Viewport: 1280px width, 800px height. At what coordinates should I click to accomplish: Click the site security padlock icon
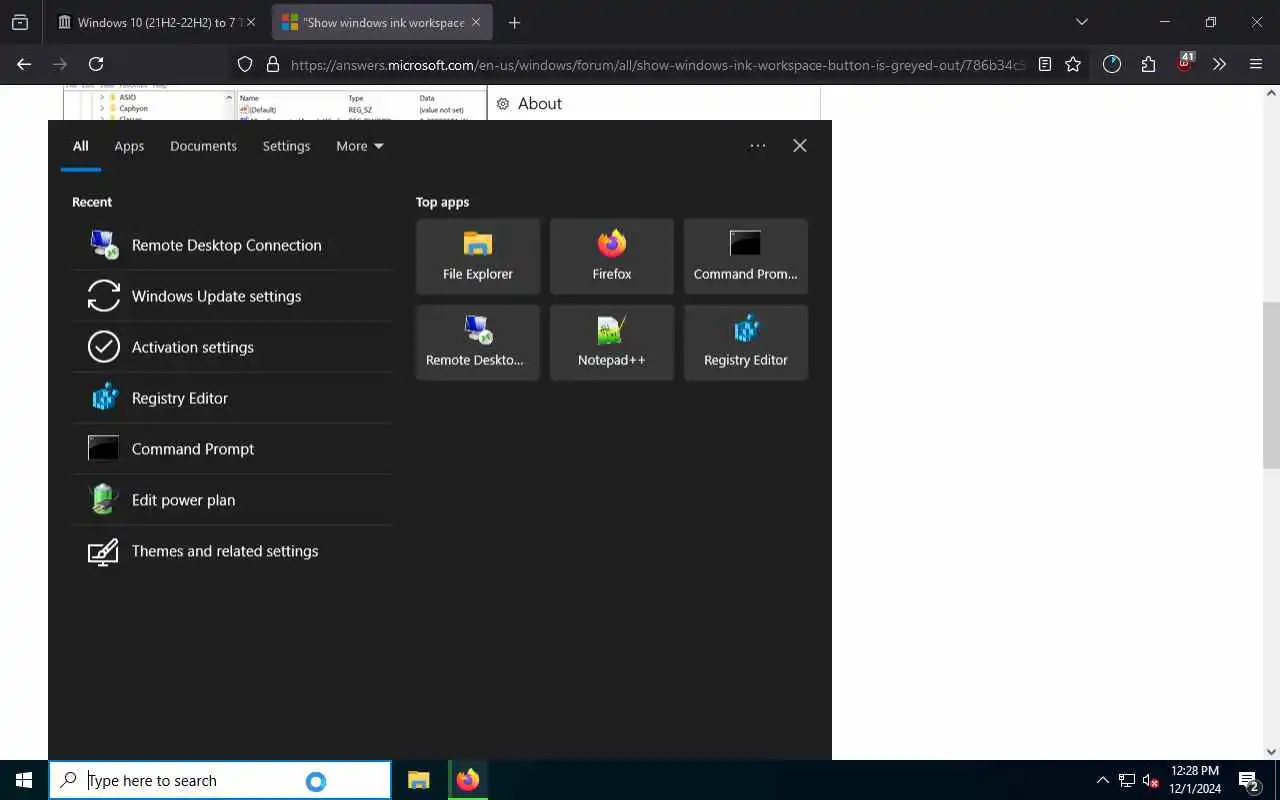272,64
